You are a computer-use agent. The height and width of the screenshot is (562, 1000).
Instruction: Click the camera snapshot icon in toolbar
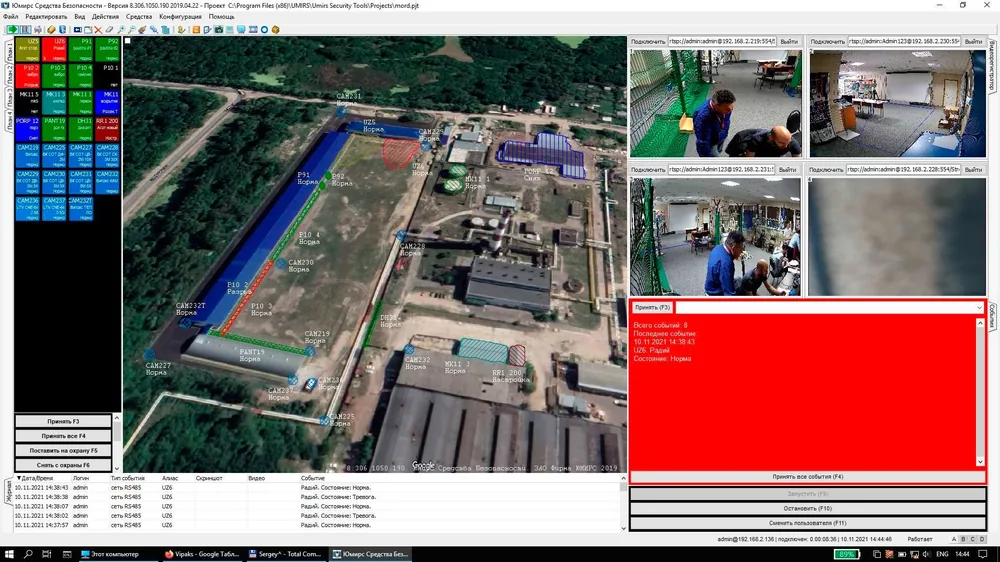coord(219,29)
